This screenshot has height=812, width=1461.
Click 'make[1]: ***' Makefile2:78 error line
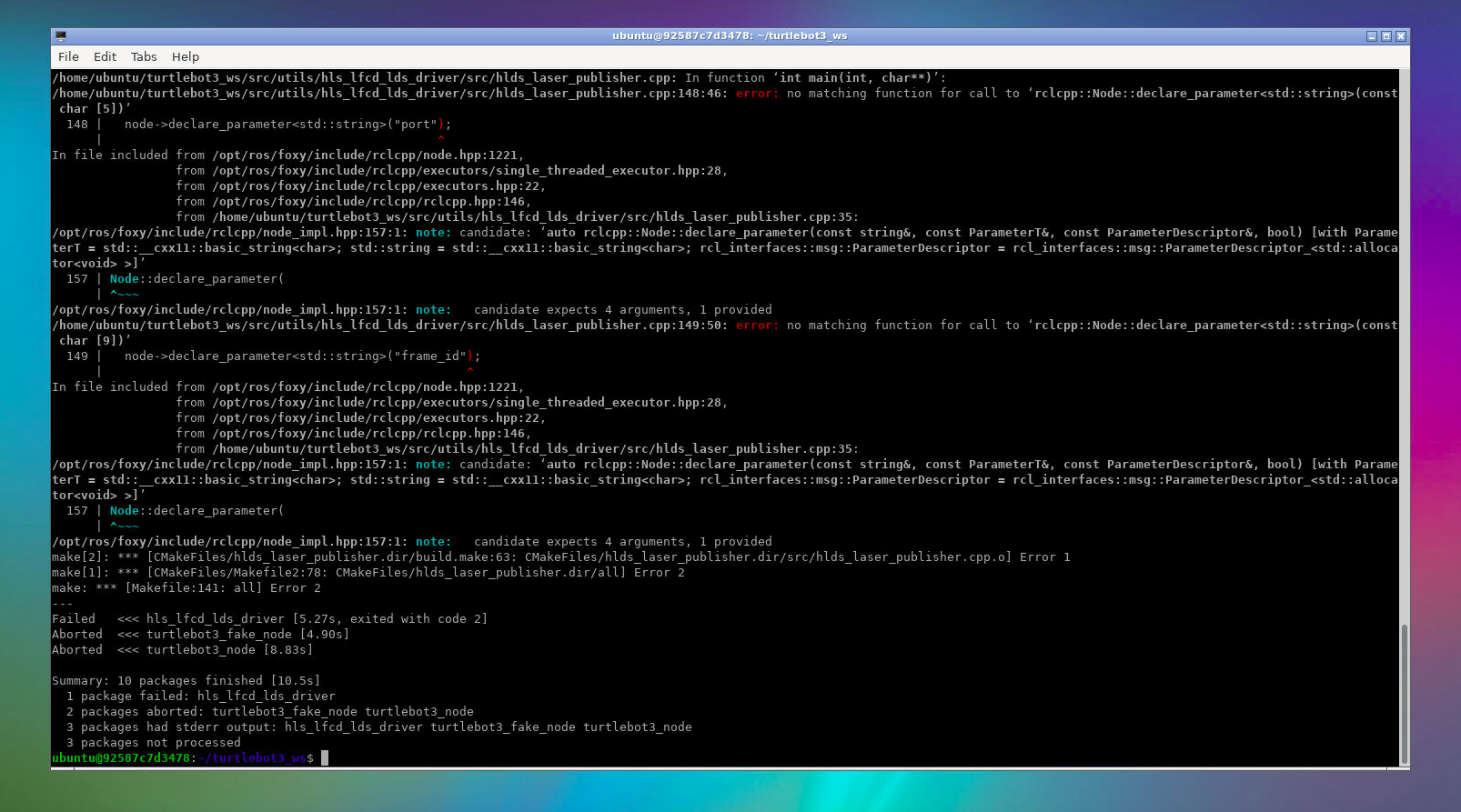click(368, 573)
